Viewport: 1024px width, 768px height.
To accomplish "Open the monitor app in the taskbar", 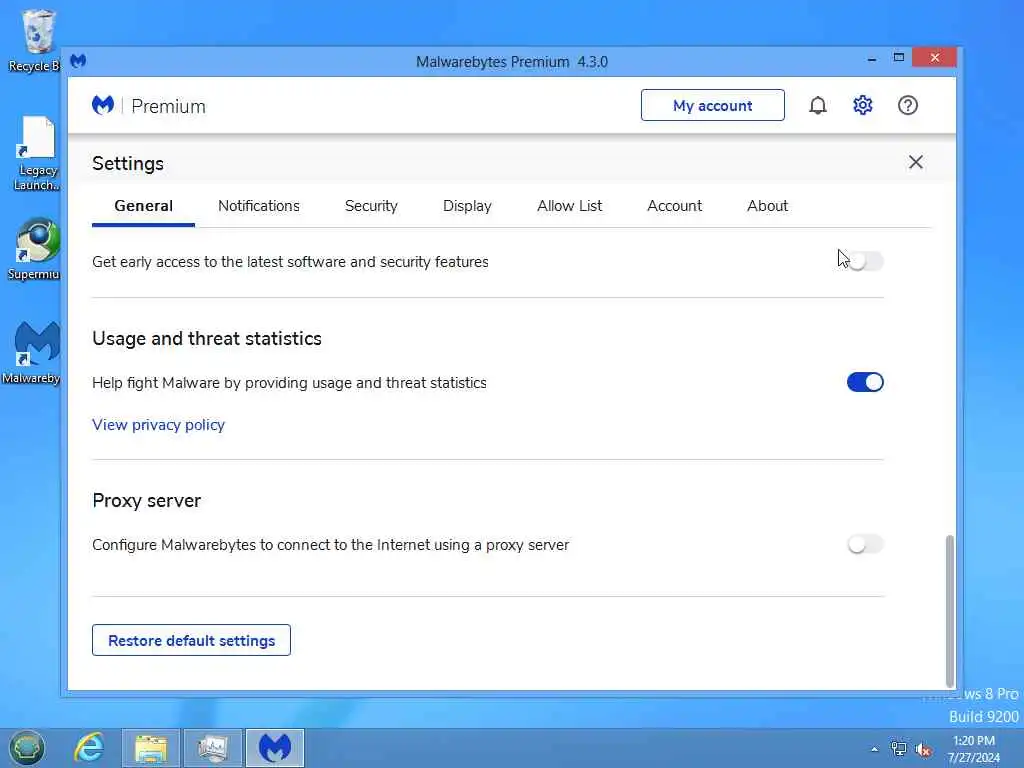I will 213,748.
